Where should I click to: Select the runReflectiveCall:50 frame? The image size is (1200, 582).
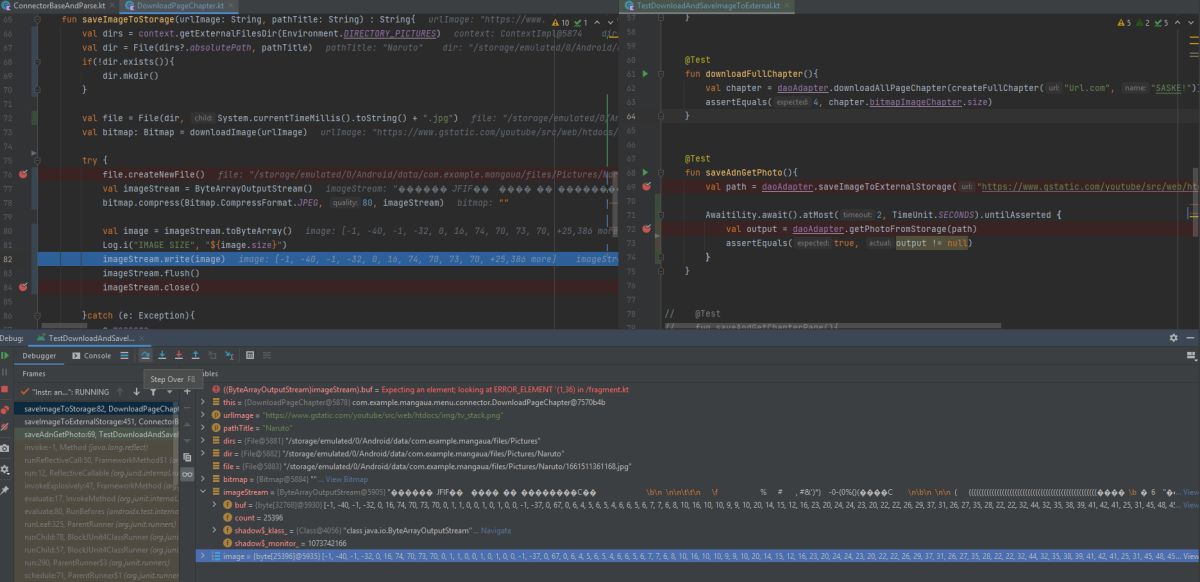click(97, 460)
